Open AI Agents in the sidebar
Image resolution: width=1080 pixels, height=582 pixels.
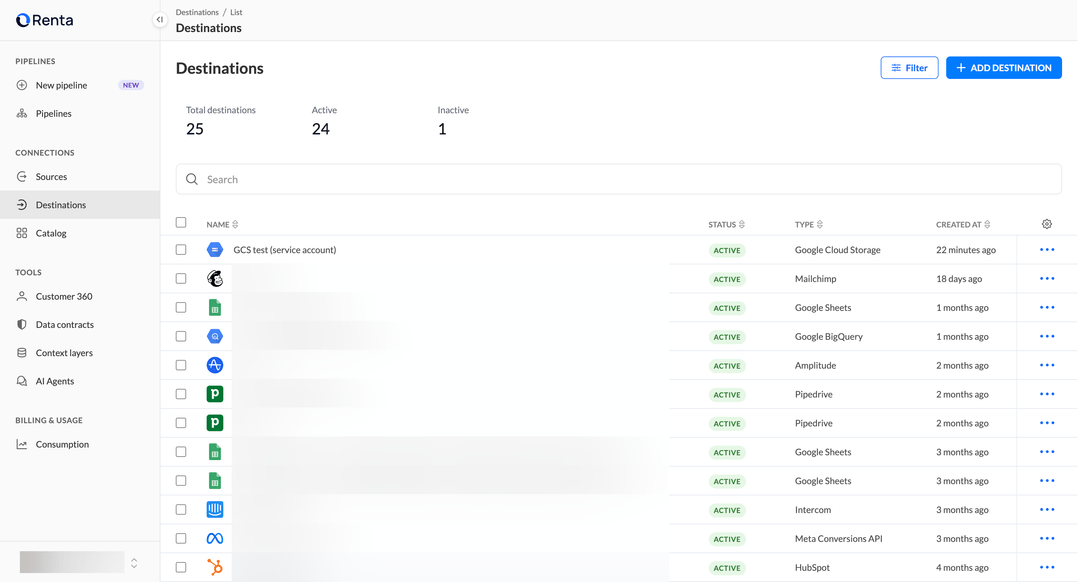54,382
